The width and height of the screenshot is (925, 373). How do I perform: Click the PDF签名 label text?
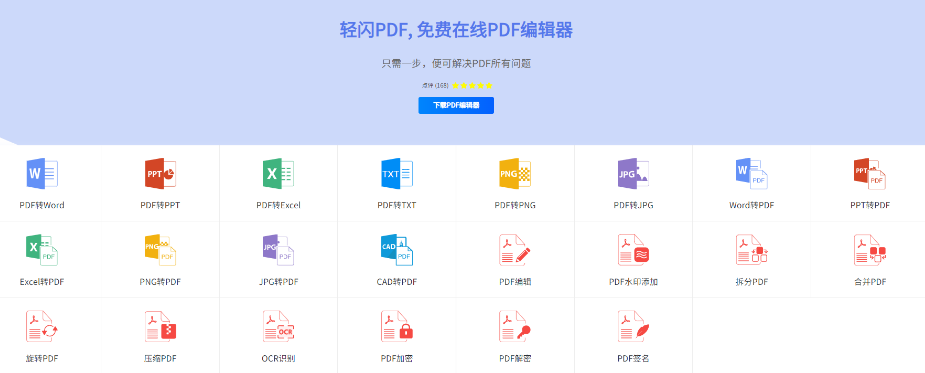coord(634,358)
